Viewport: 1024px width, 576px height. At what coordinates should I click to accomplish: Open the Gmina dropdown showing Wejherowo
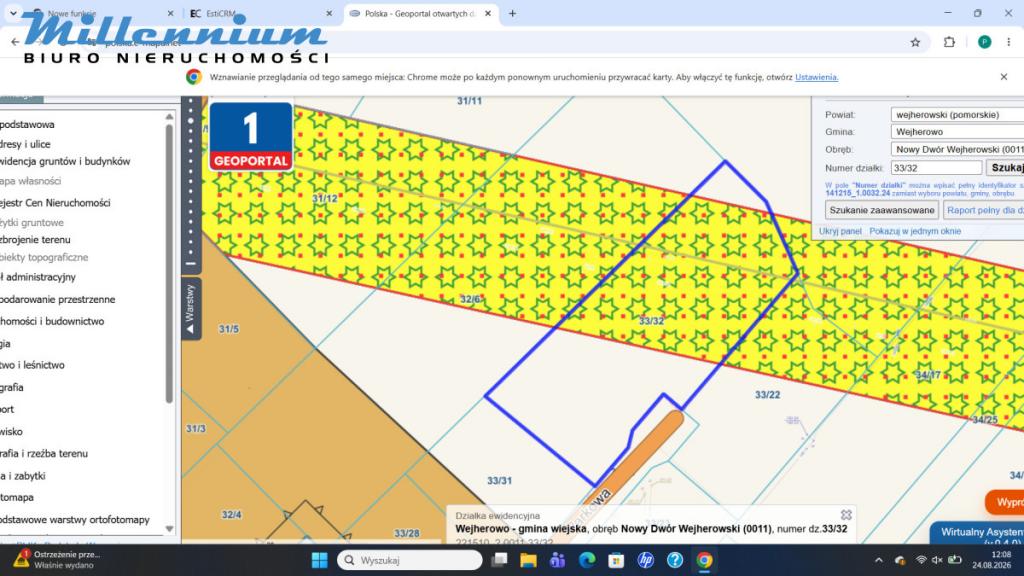[957, 132]
